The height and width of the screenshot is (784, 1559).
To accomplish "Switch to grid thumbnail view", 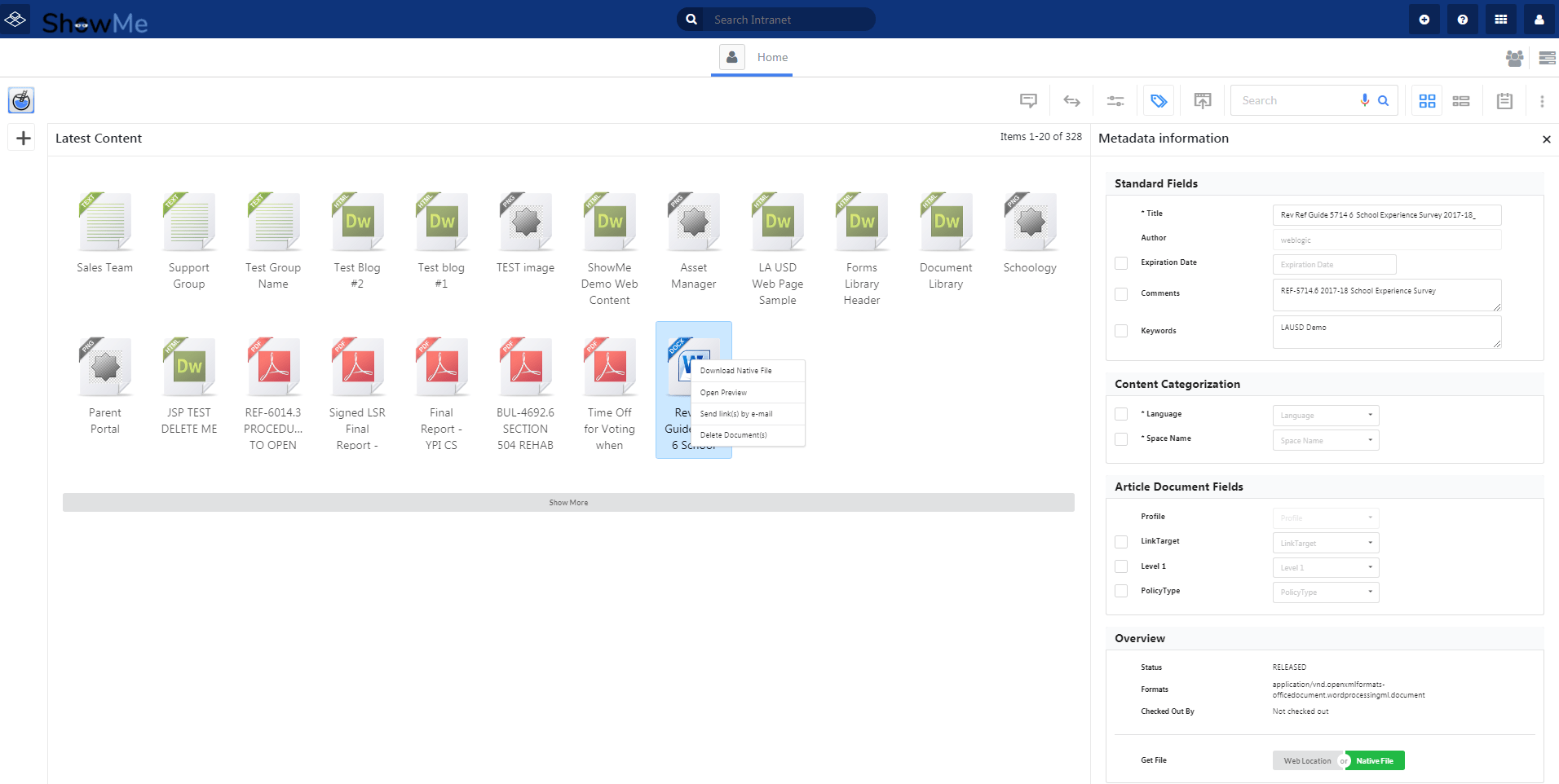I will coord(1427,101).
